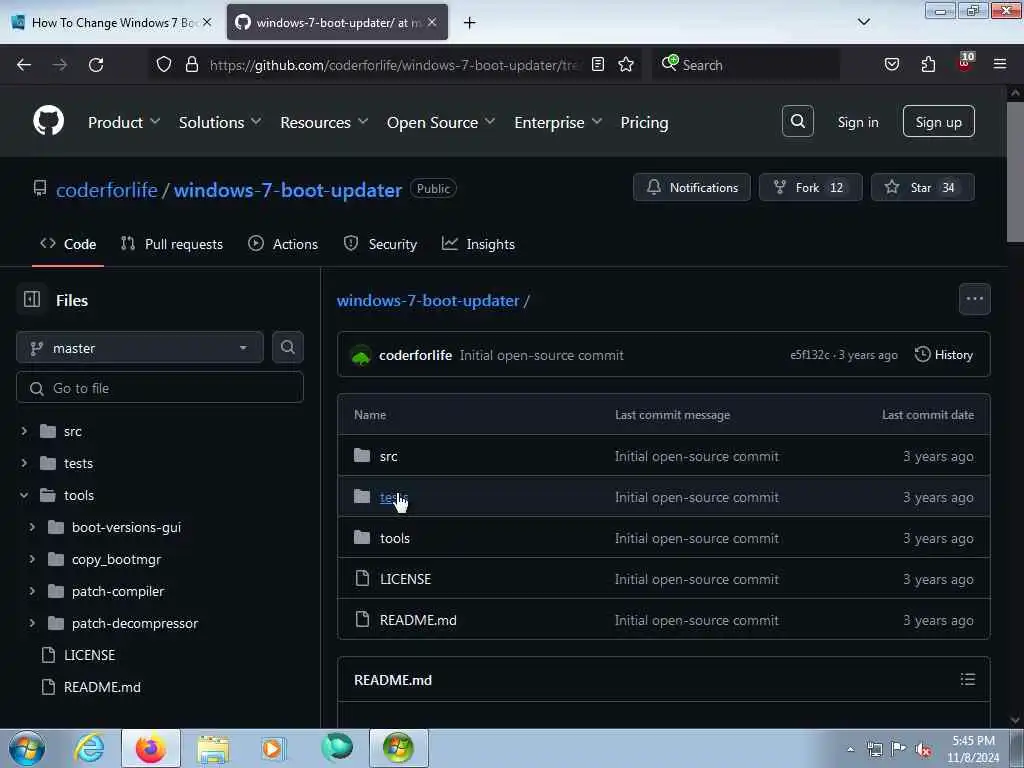Screen dimensions: 1024x768
Task: Bookmark this page with the star icon
Action: tap(626, 64)
